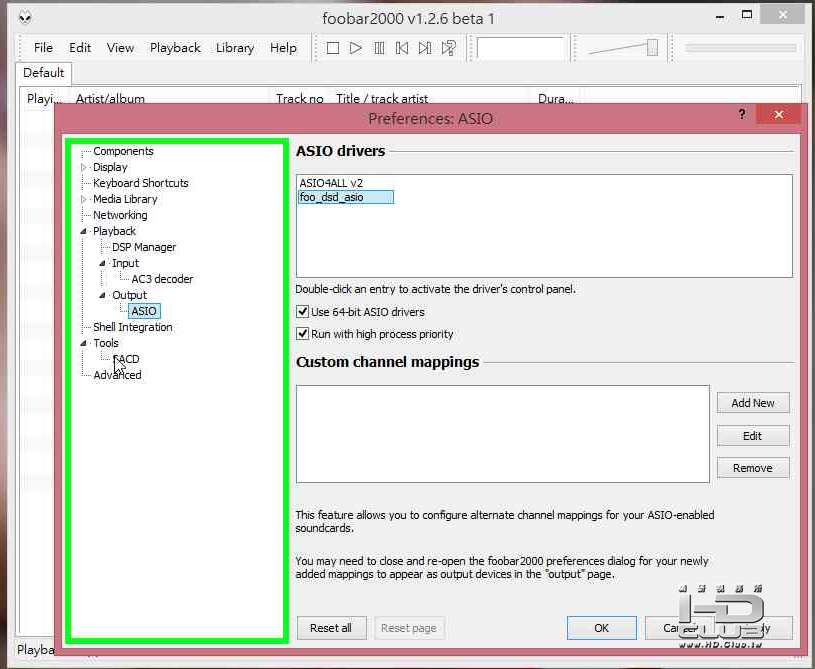Collapse the Output node arrow
Image resolution: width=815 pixels, height=669 pixels.
point(102,295)
